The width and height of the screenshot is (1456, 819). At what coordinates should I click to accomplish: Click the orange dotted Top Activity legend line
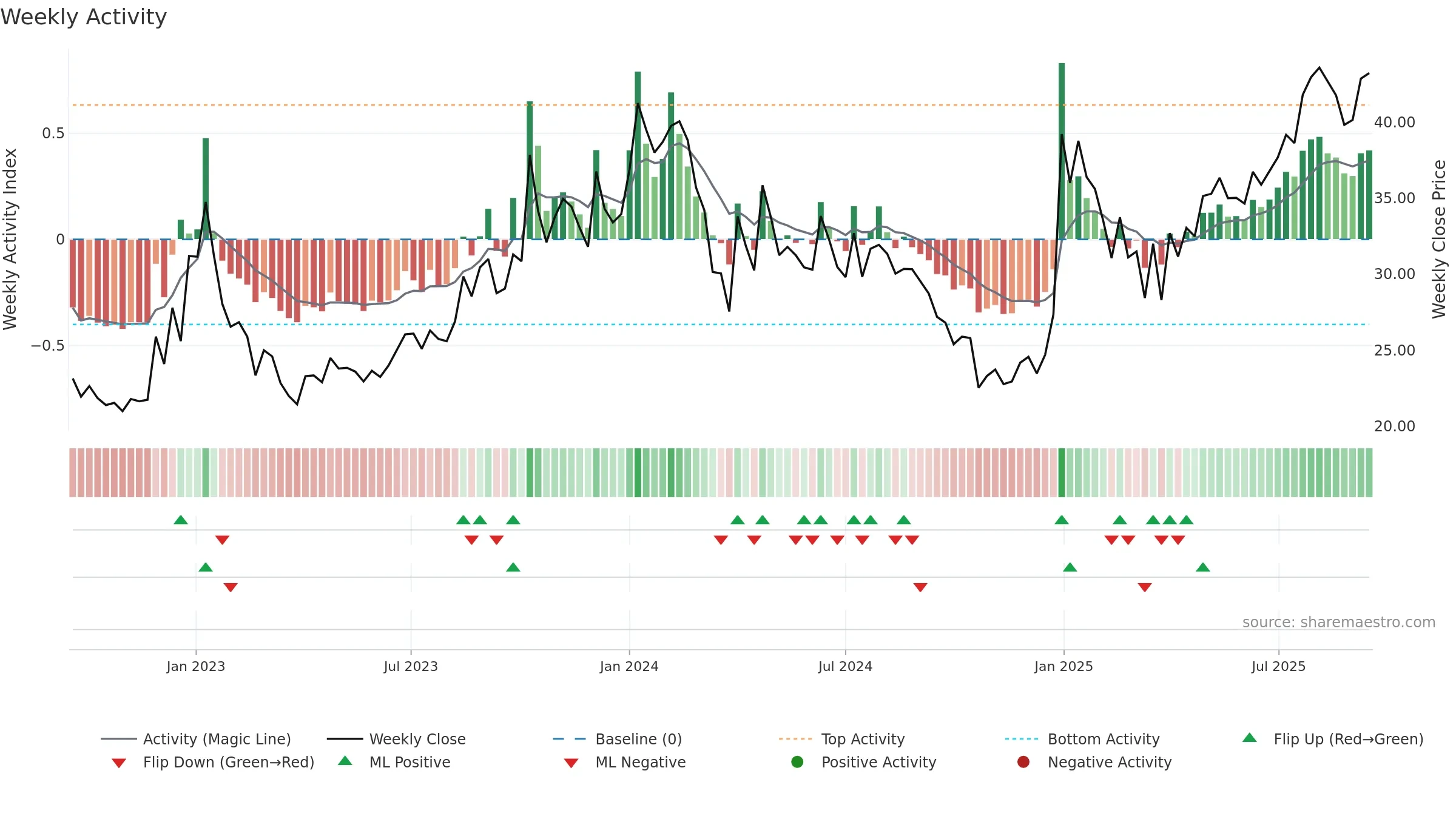pyautogui.click(x=795, y=739)
